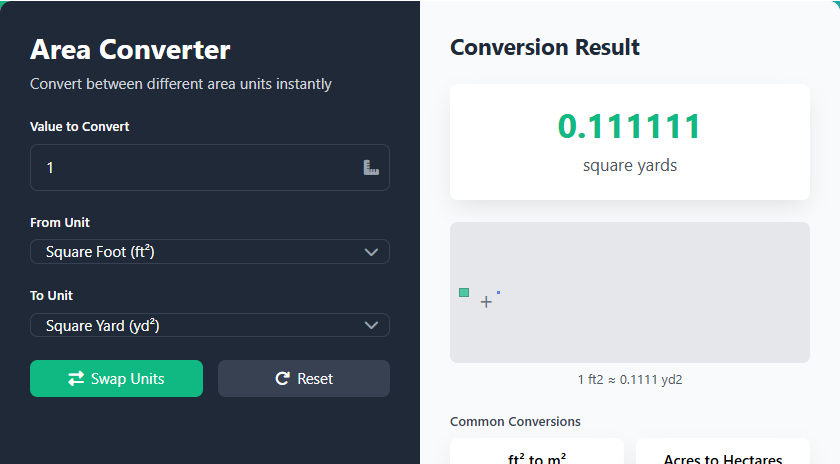Click the square yards unit label
This screenshot has height=464, width=840.
630,165
